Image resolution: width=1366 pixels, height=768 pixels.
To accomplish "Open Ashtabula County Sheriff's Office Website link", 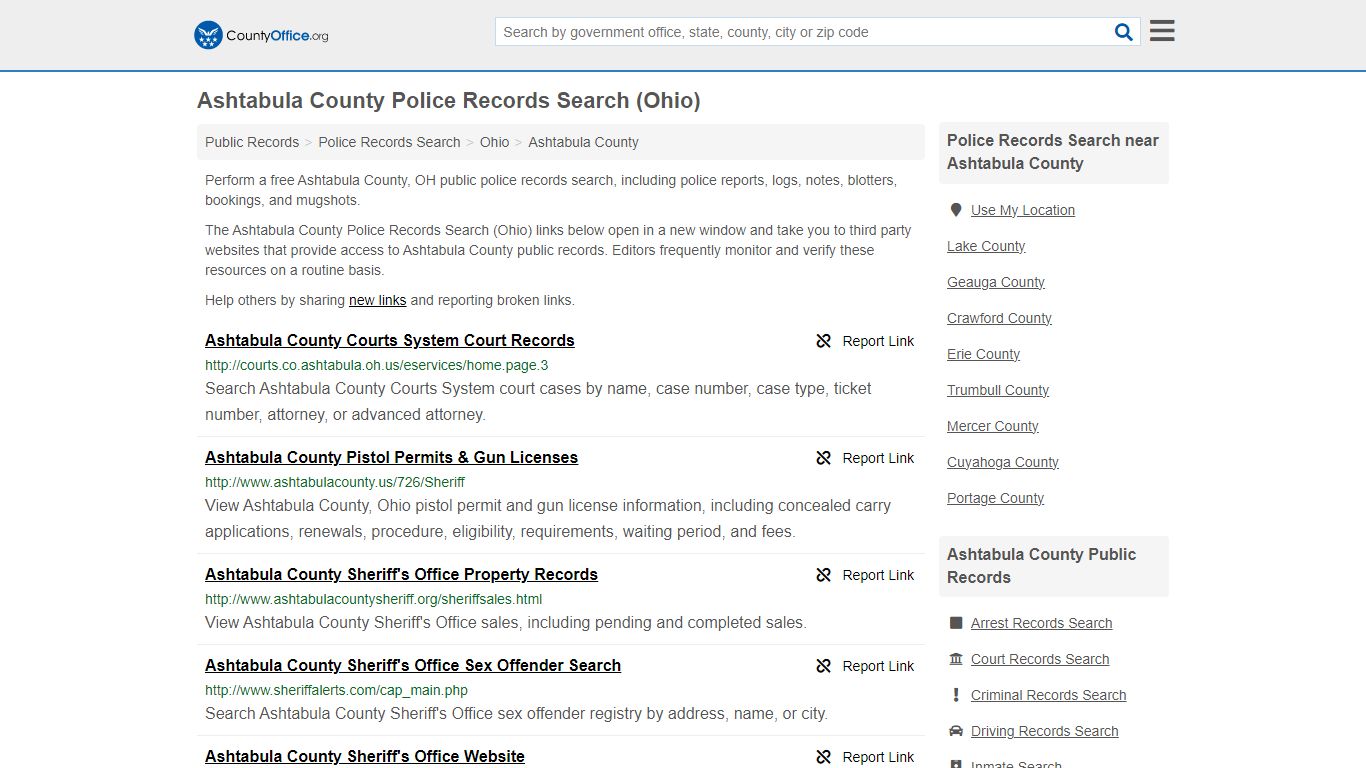I will (x=365, y=756).
